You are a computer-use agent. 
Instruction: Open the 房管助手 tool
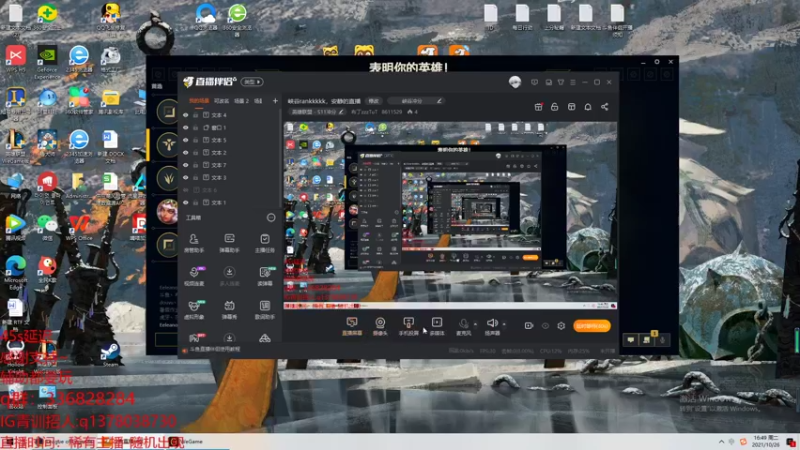[194, 243]
